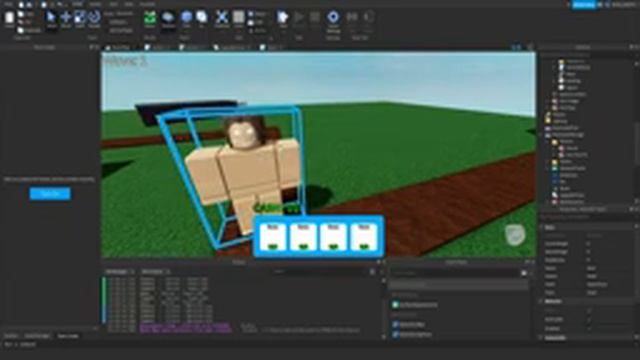Switch to the View ribbon tab

[x=129, y=4]
